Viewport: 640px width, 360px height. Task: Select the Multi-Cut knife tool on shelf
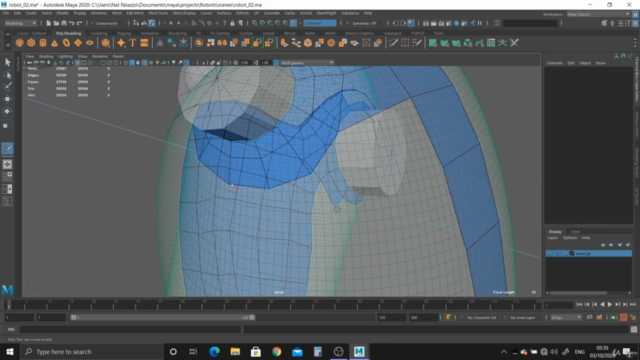[x=393, y=43]
